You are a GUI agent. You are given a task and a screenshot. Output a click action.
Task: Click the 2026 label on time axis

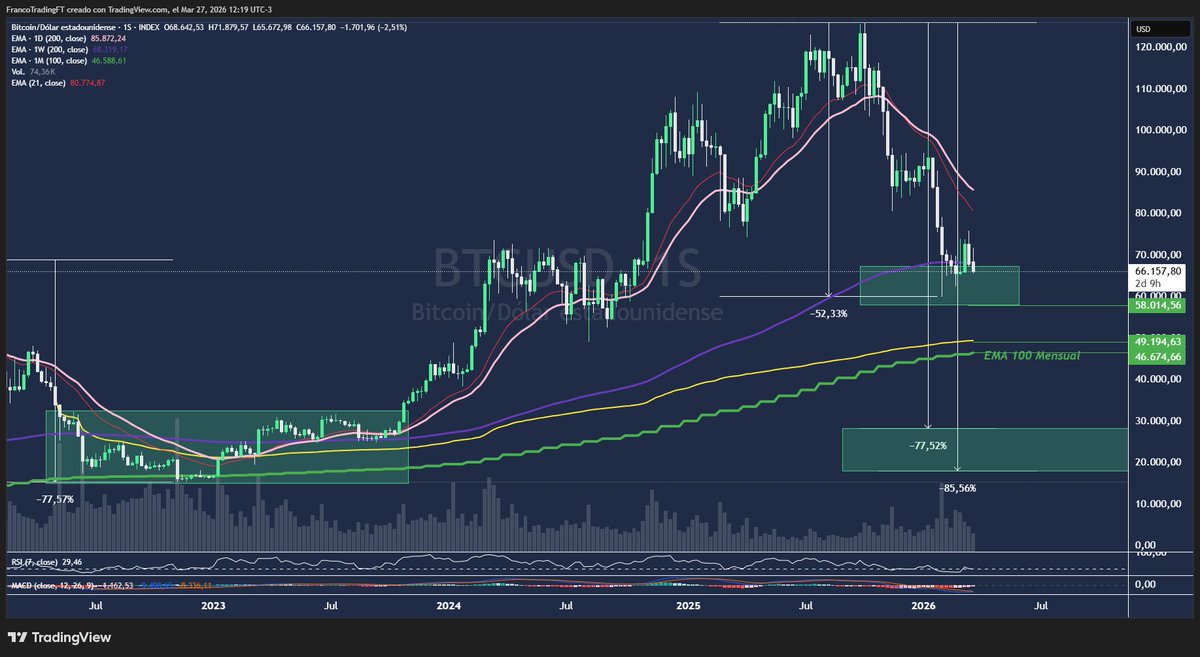(x=923, y=606)
